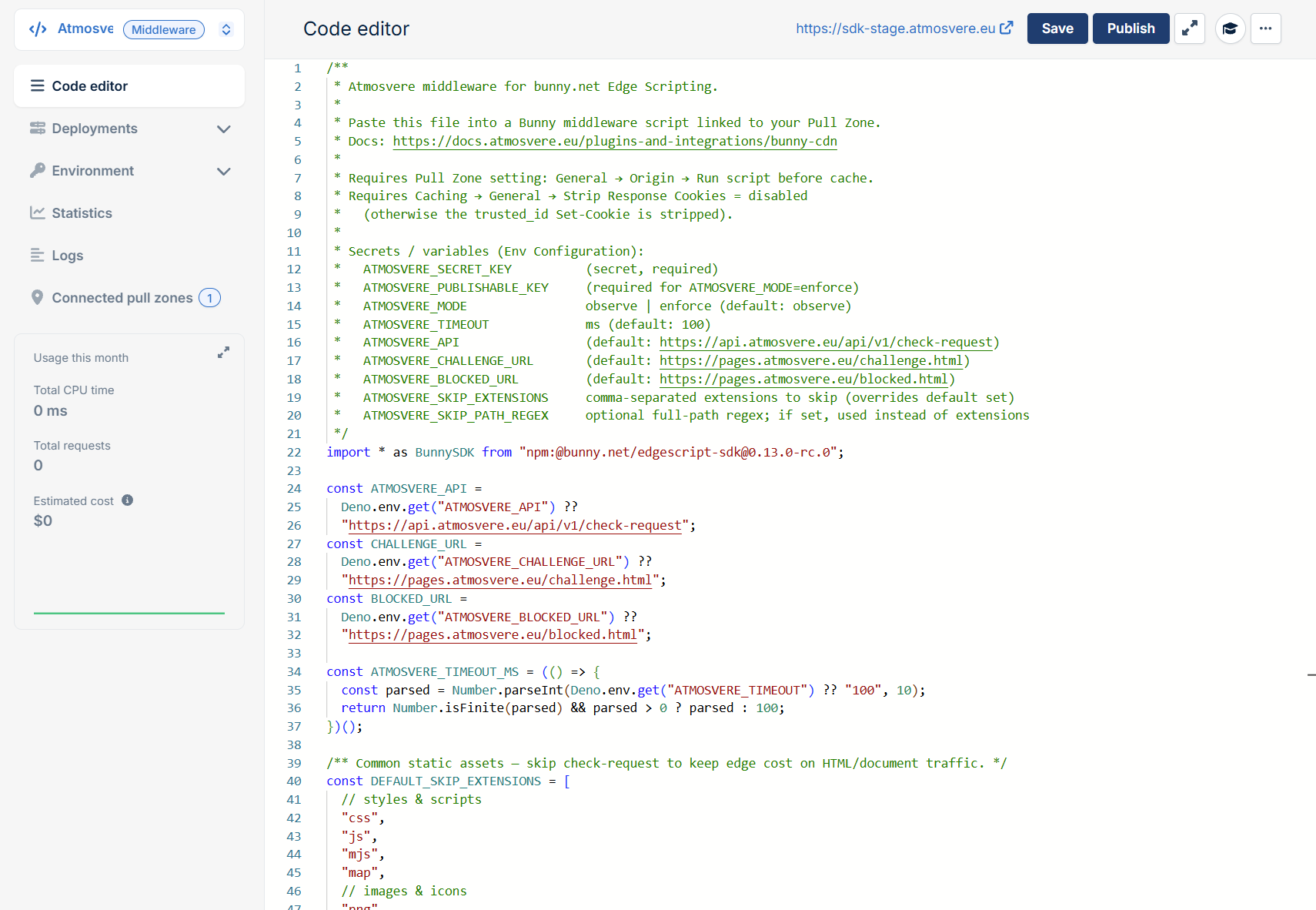Image resolution: width=1316 pixels, height=910 pixels.
Task: Open the docs.atmosvere.eu bunny-cdn link
Action: pos(615,142)
